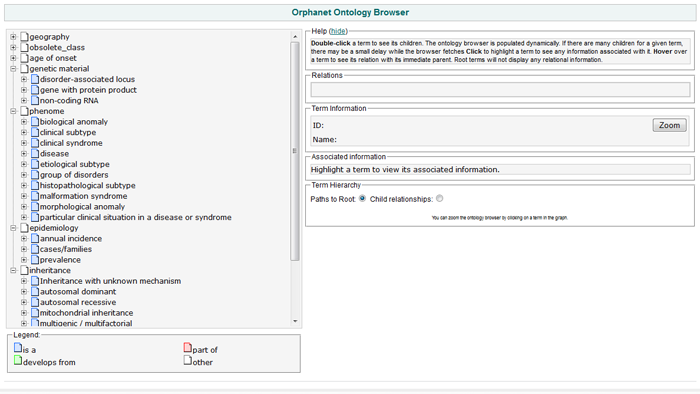This screenshot has height=394, width=700.
Task: Click blue icon beside disease term
Action: (35, 153)
